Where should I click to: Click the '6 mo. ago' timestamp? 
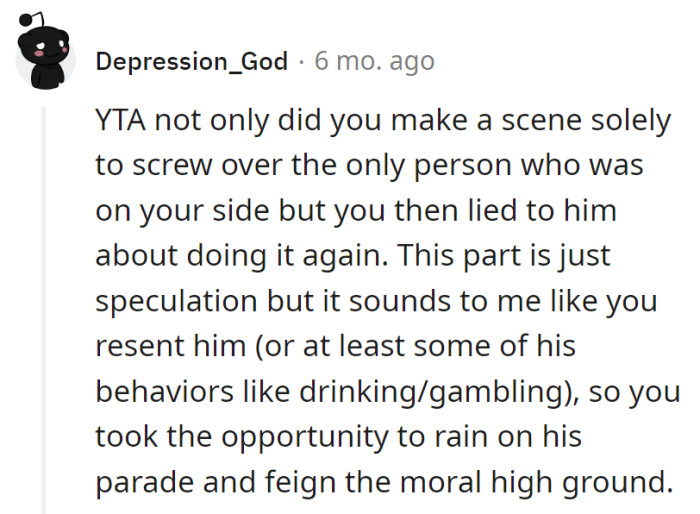pos(374,61)
